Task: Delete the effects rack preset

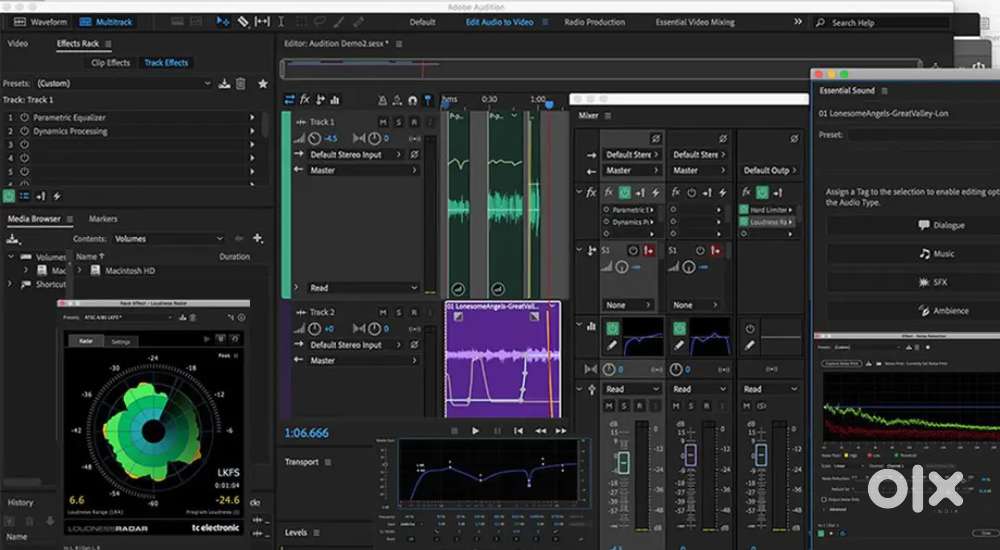Action: 240,84
